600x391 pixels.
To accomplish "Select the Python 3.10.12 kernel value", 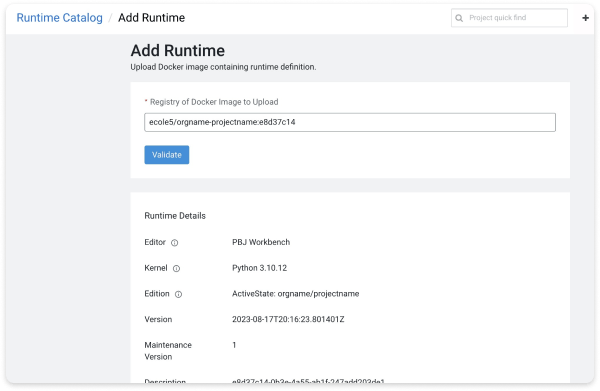I will (x=259, y=268).
